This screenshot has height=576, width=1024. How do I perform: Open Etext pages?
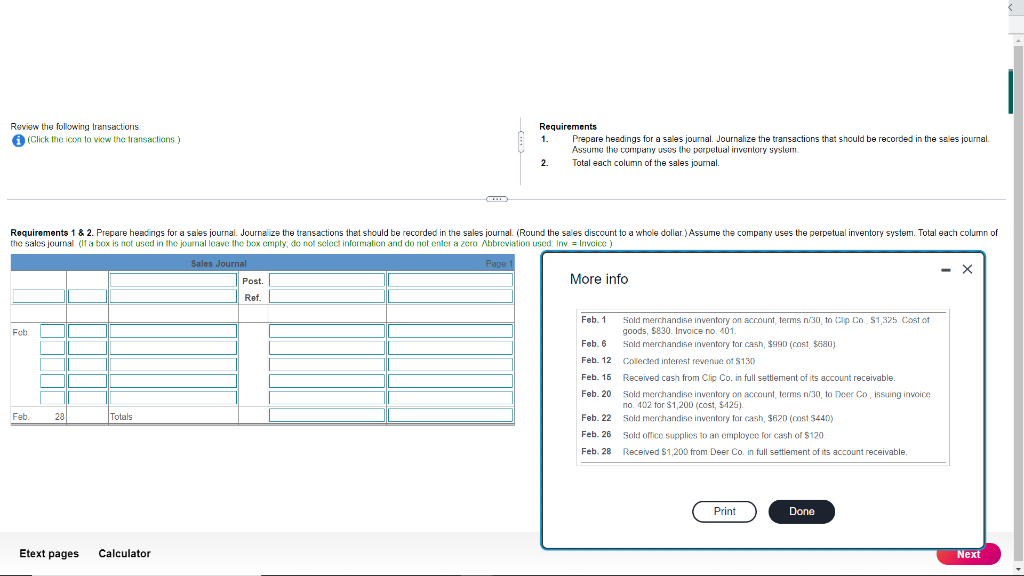click(48, 553)
